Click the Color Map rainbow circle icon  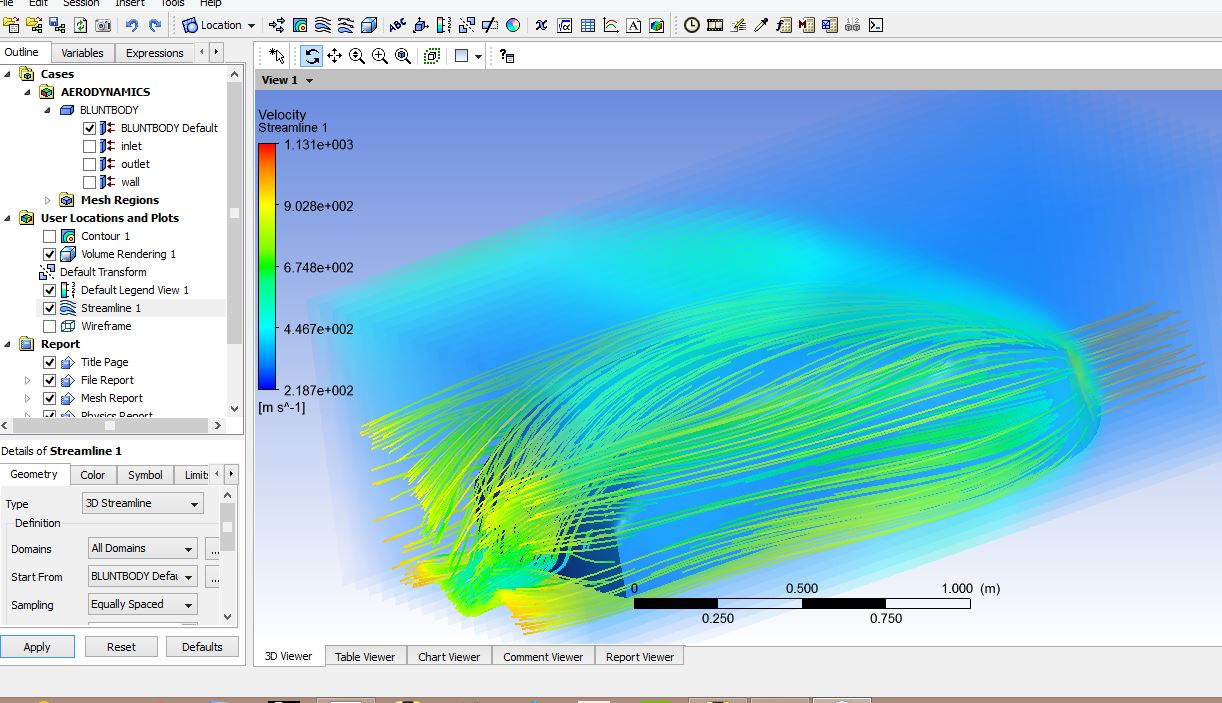pyautogui.click(x=512, y=25)
